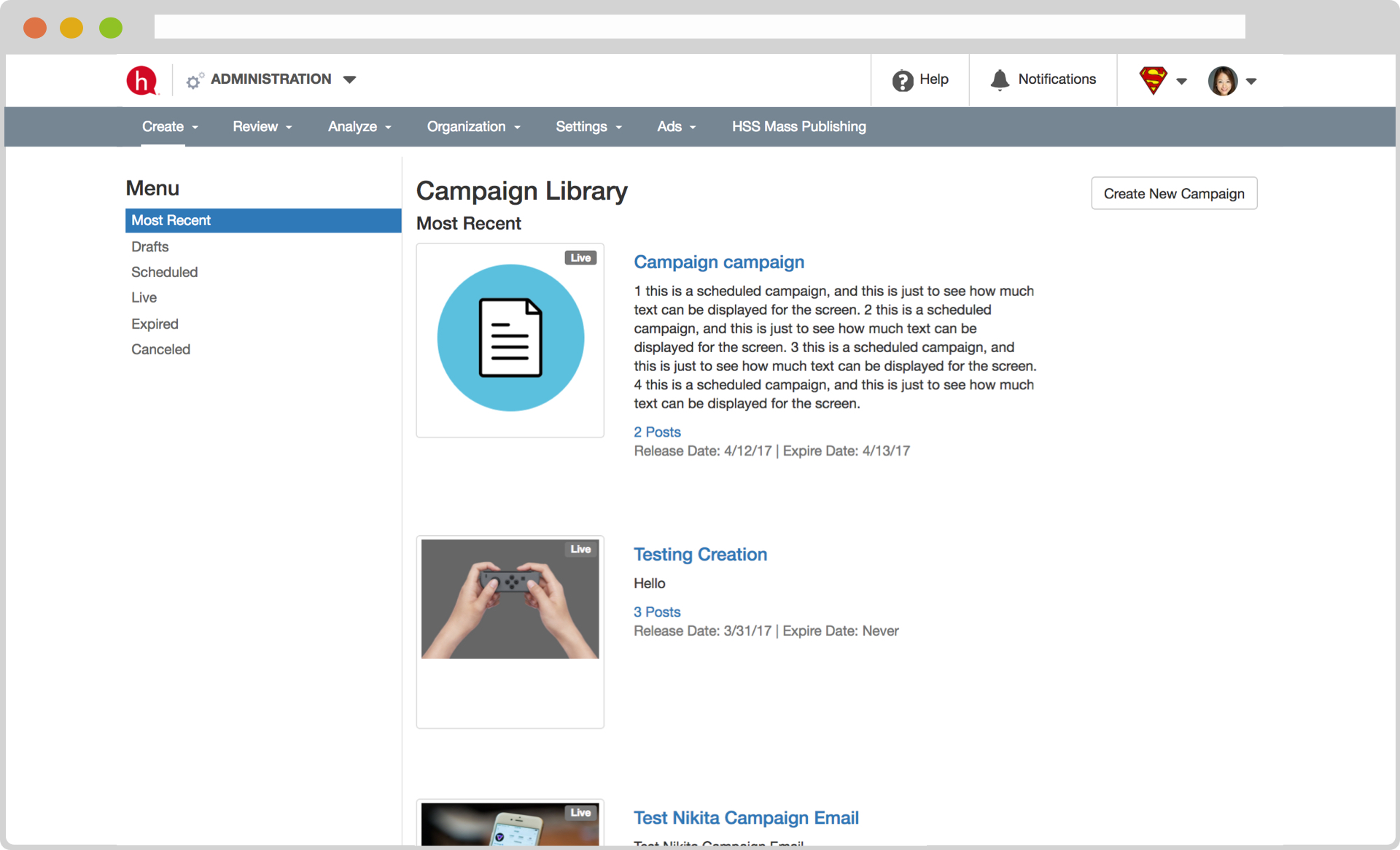The height and width of the screenshot is (850, 1400).
Task: Open the Settings menu
Action: pyautogui.click(x=588, y=127)
